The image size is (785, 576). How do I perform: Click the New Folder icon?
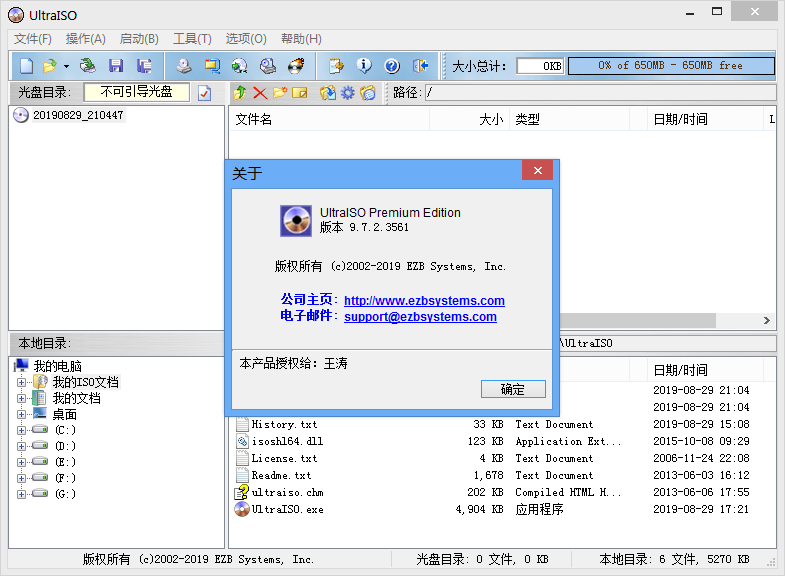(280, 93)
